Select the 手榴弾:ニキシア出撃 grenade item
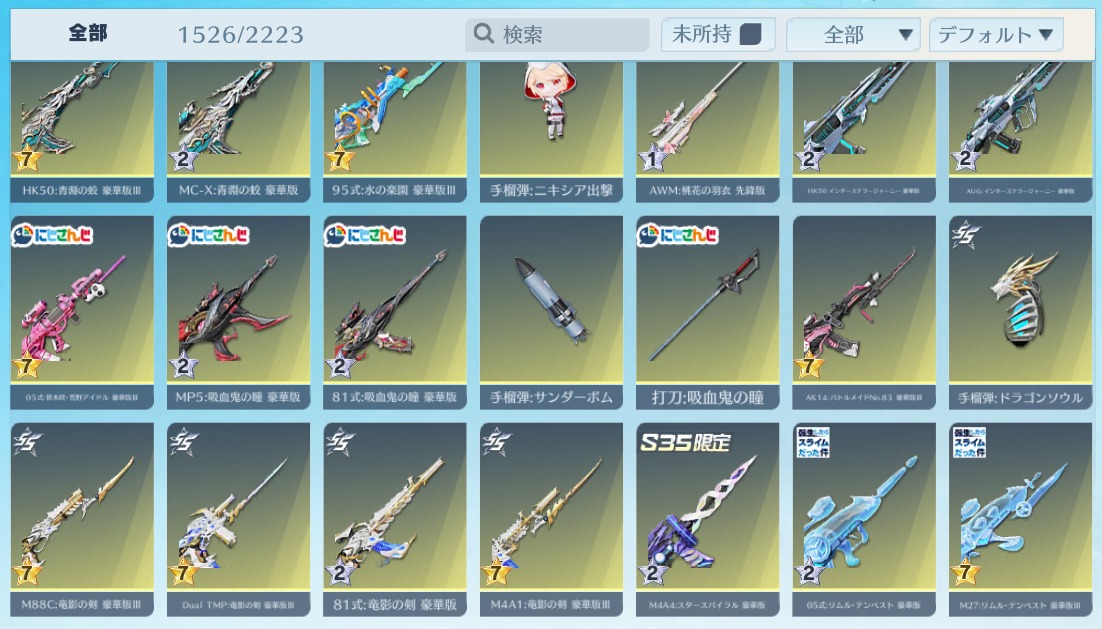Screen dimensions: 1102x629 [551, 131]
